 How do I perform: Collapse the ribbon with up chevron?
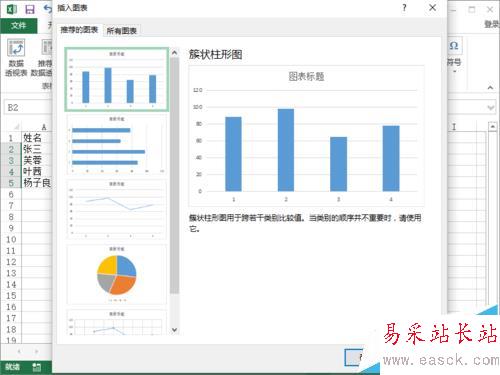tap(490, 87)
